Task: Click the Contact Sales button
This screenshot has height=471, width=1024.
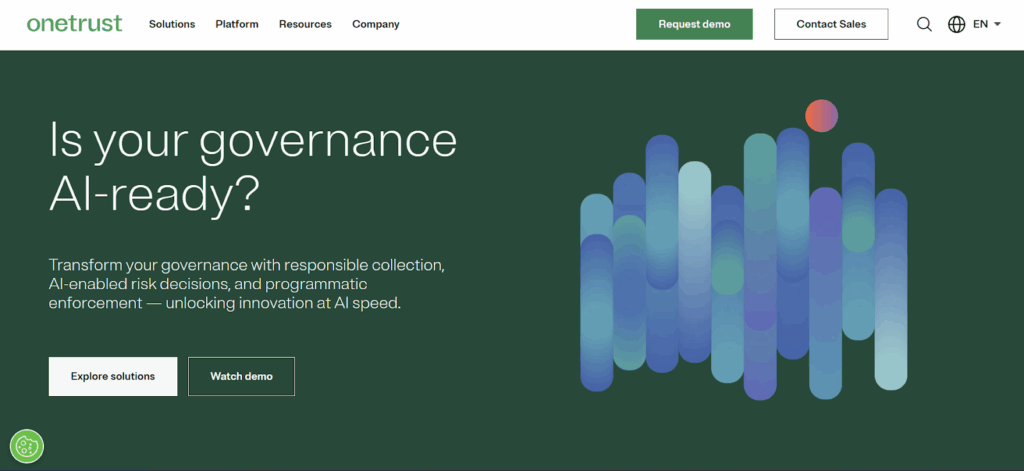Action: 830,24
